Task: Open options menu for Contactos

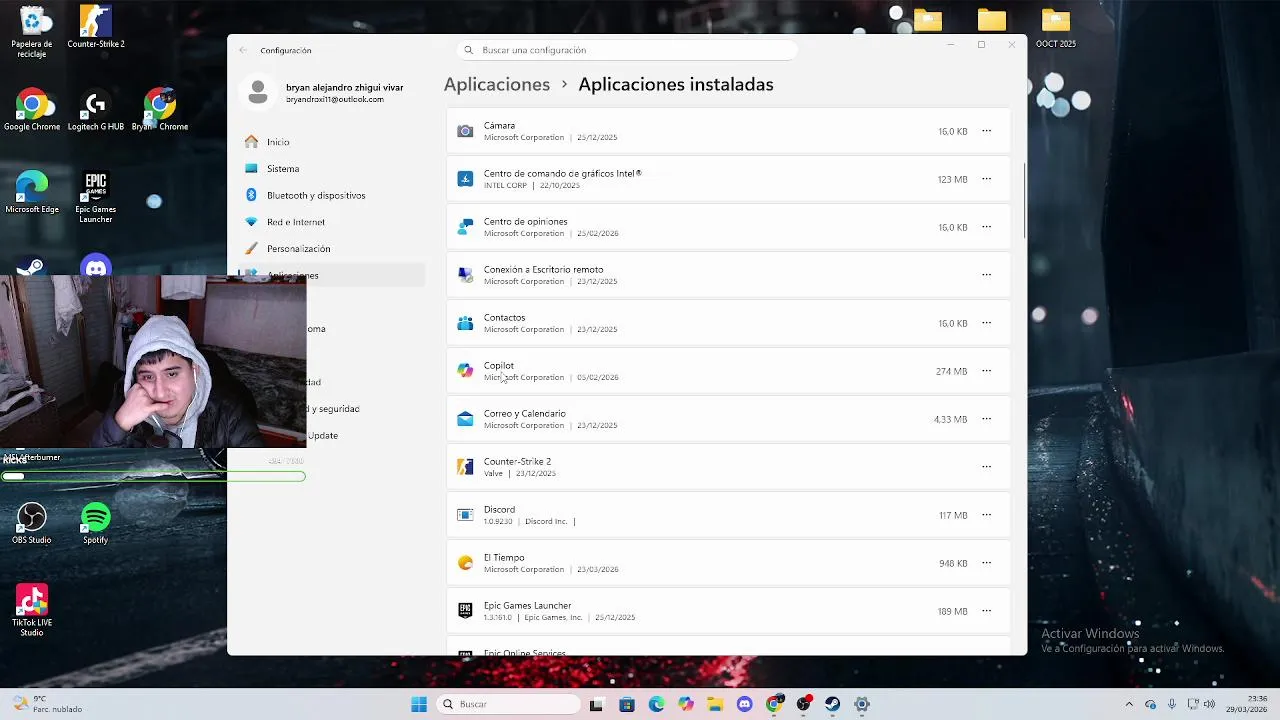Action: point(986,323)
